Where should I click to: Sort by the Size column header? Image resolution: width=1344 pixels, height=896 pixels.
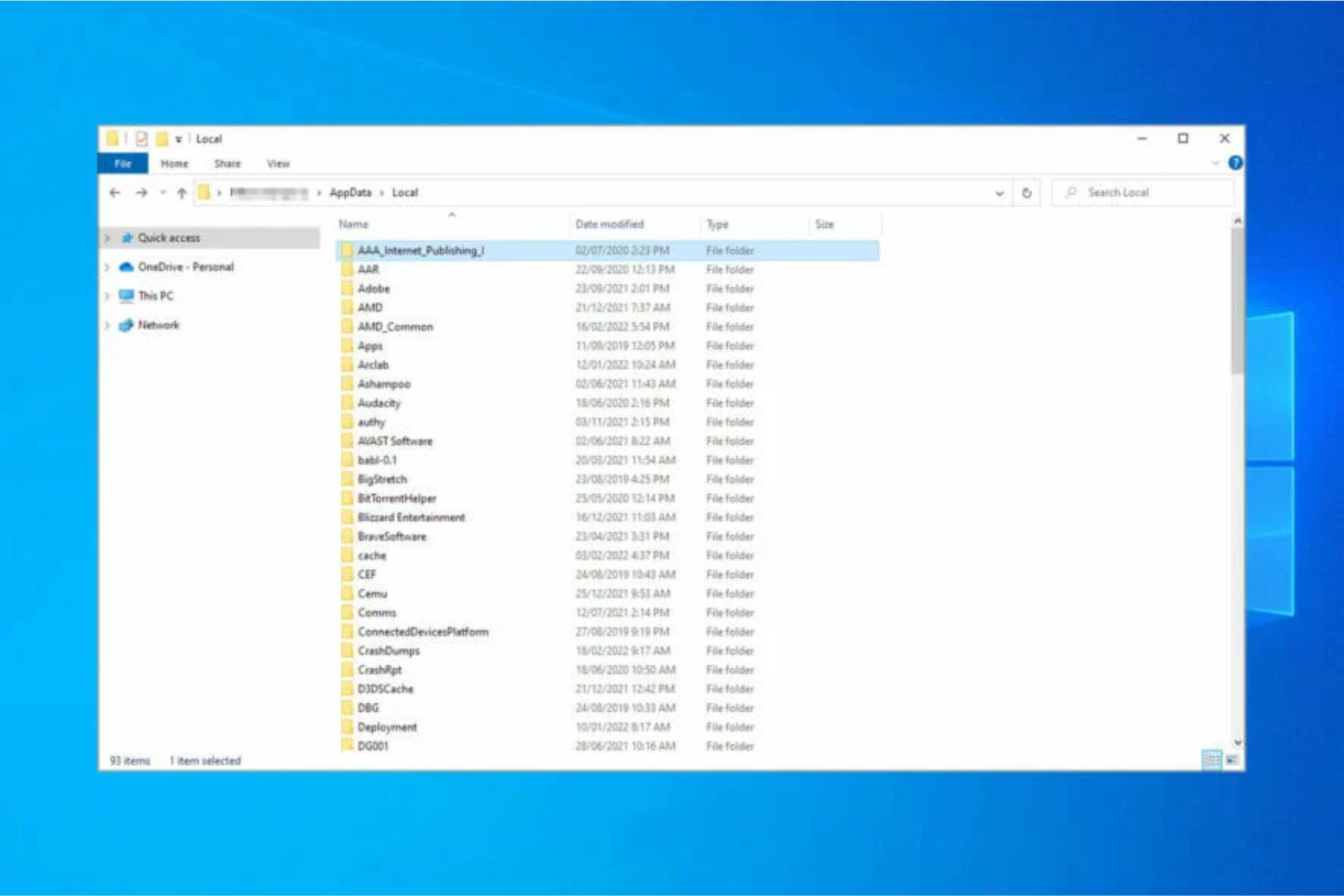click(845, 224)
